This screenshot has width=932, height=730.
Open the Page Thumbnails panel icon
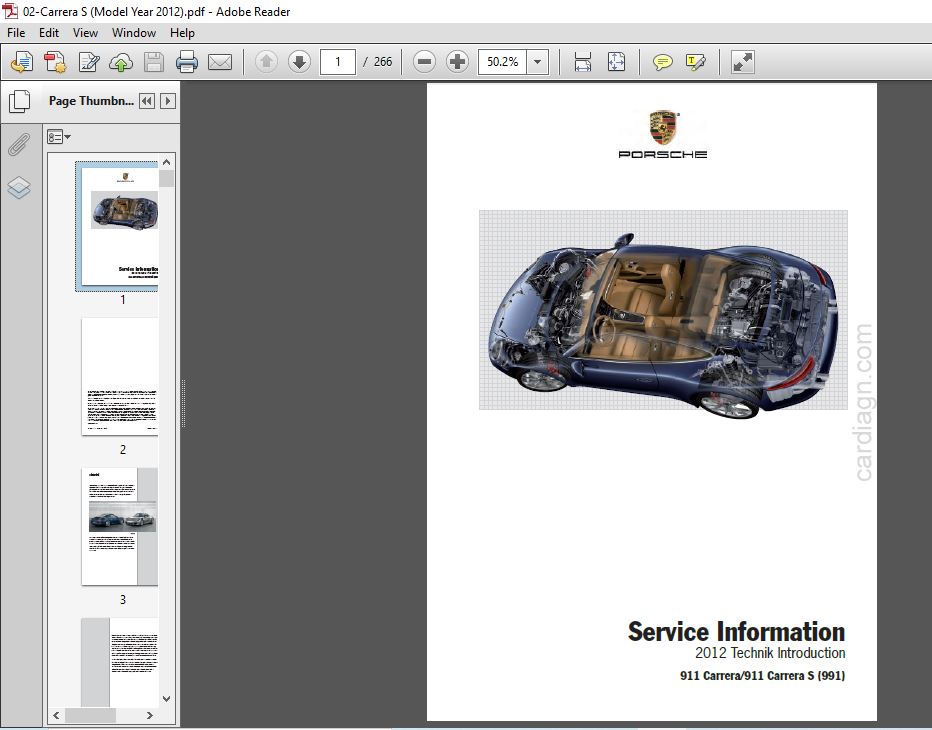[20, 101]
